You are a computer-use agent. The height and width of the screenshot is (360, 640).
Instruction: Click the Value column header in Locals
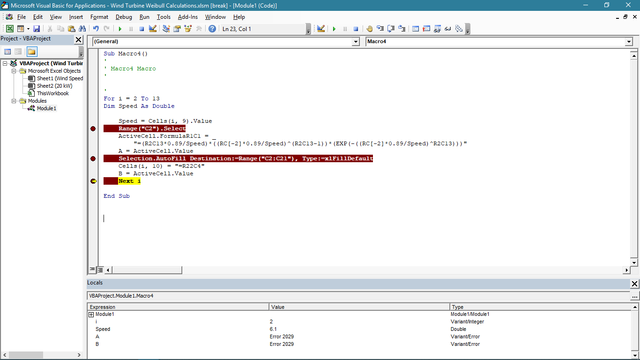pos(359,307)
